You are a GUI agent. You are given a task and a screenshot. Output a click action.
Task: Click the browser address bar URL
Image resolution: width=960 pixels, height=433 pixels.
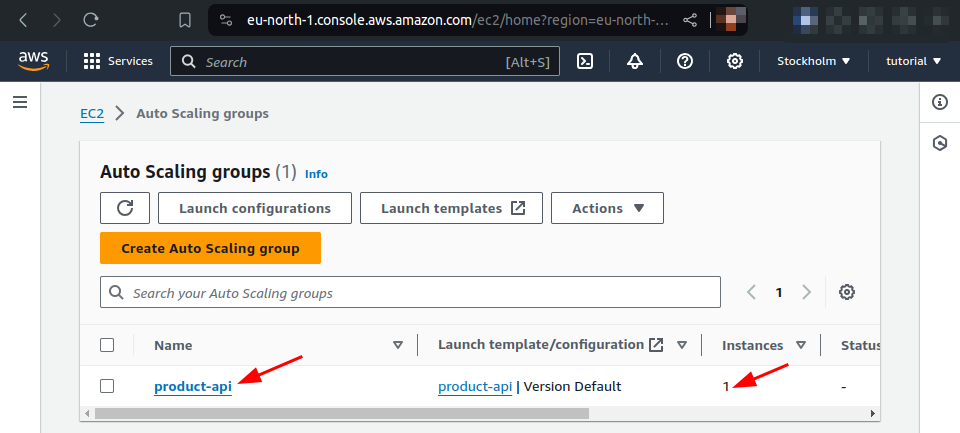coord(458,21)
